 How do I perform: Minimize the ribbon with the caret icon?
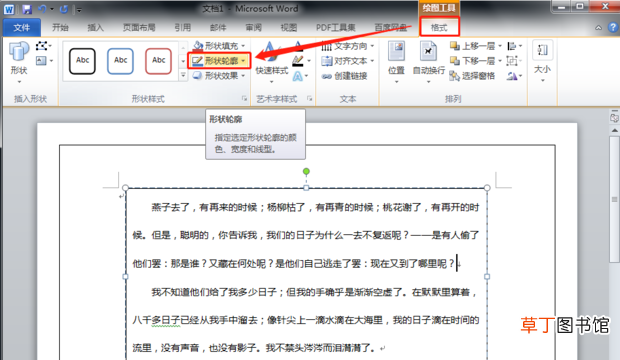click(598, 28)
